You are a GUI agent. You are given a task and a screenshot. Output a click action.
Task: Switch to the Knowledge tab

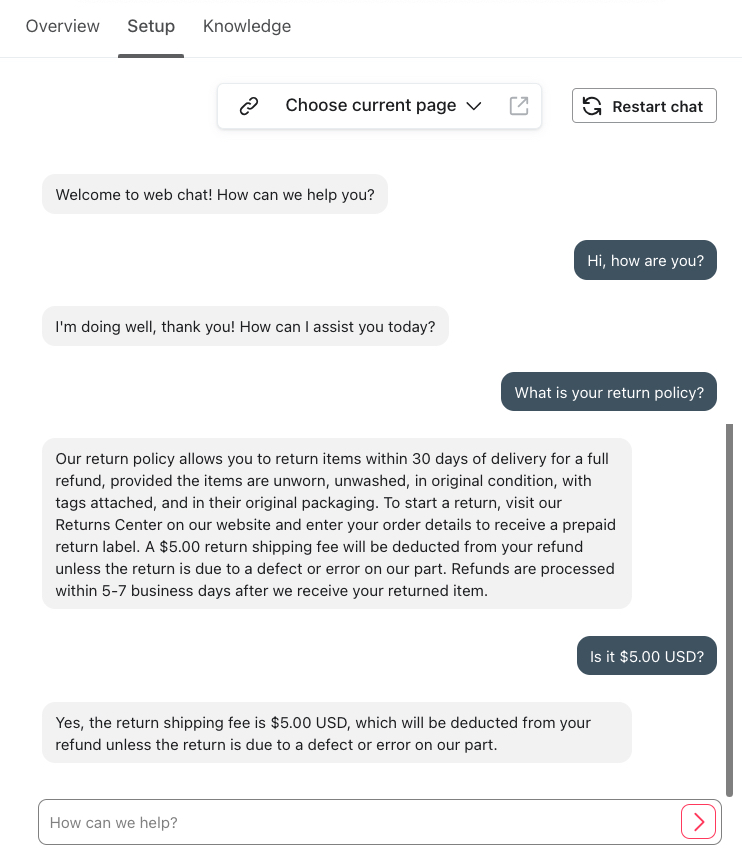tap(247, 26)
